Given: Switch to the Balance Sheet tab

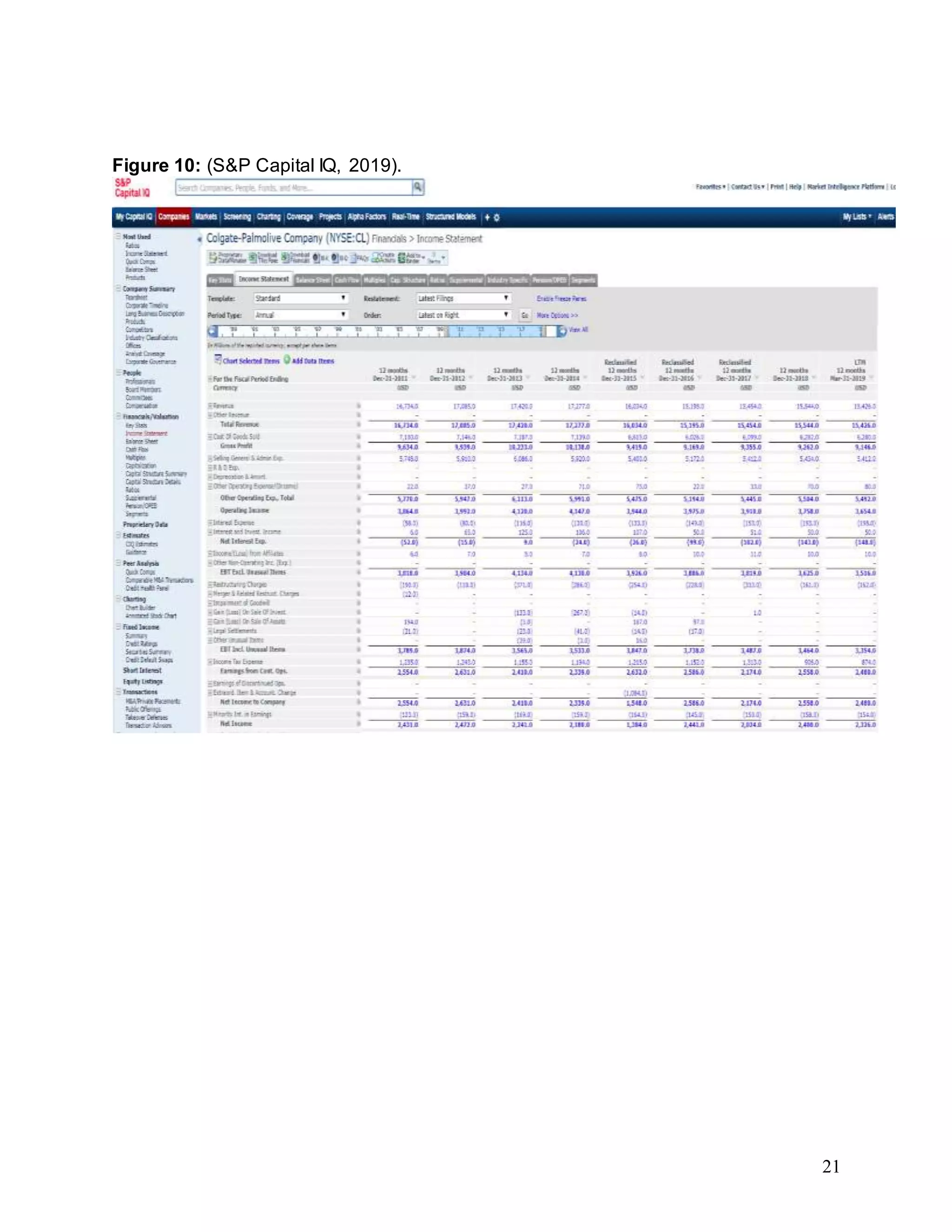Looking at the screenshot, I should (x=312, y=280).
